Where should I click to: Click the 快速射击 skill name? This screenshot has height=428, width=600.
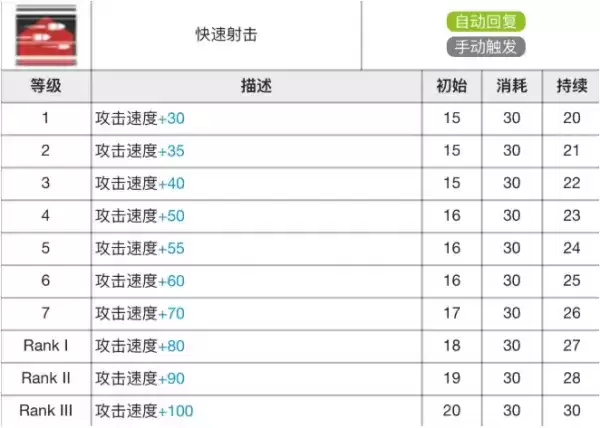225,35
